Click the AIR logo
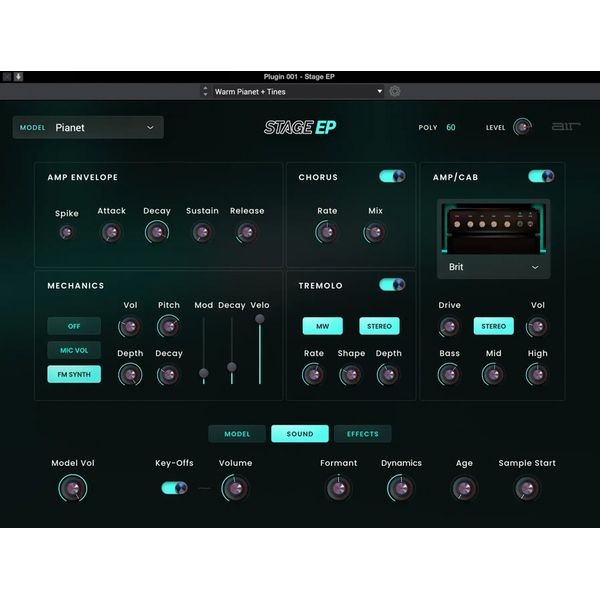 pyautogui.click(x=566, y=127)
